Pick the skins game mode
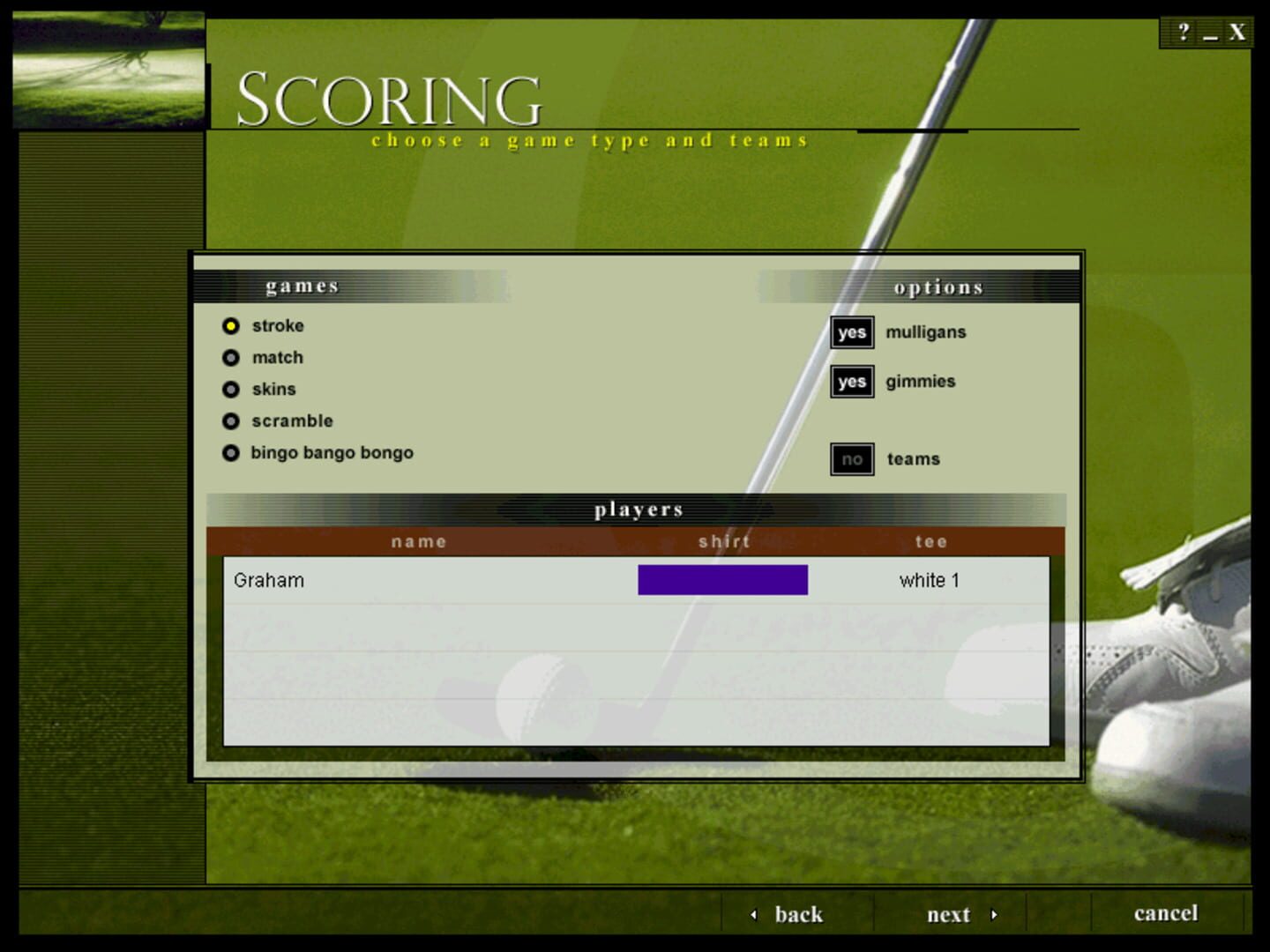1270x952 pixels. click(231, 389)
